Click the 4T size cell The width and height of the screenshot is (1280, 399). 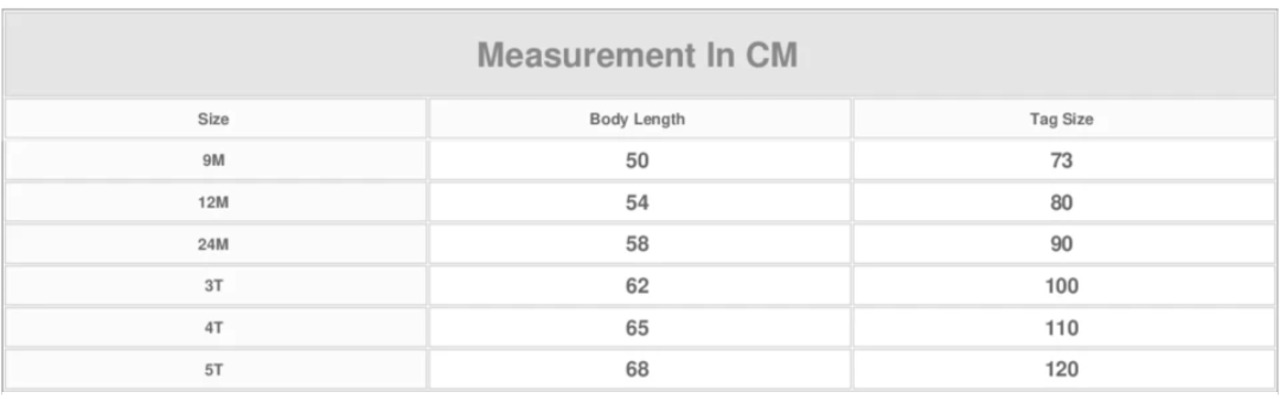pos(214,329)
